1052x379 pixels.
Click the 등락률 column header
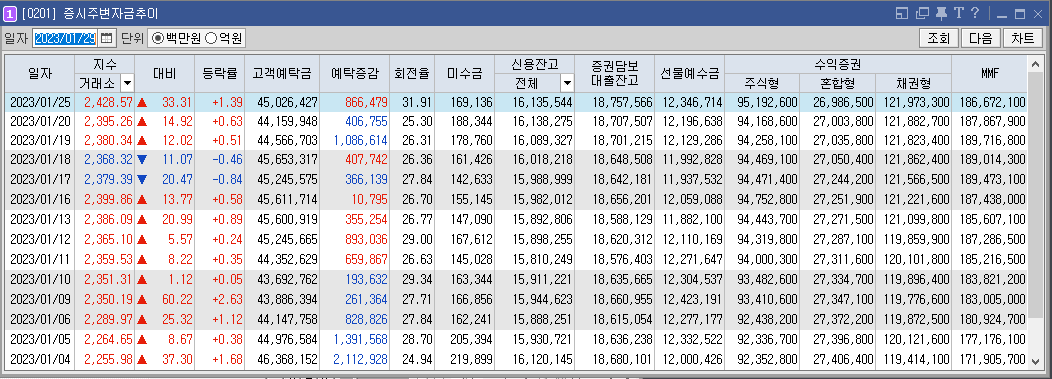[219, 74]
